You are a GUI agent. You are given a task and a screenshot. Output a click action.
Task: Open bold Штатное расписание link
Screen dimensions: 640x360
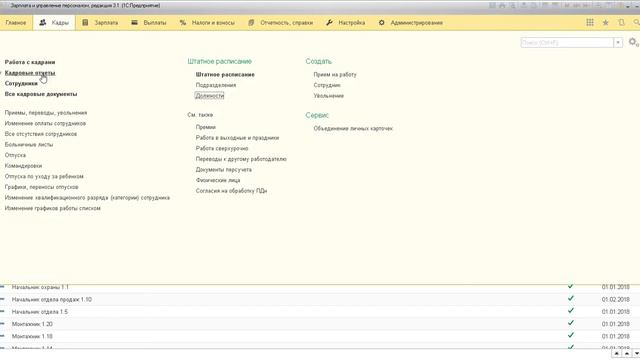(x=225, y=75)
